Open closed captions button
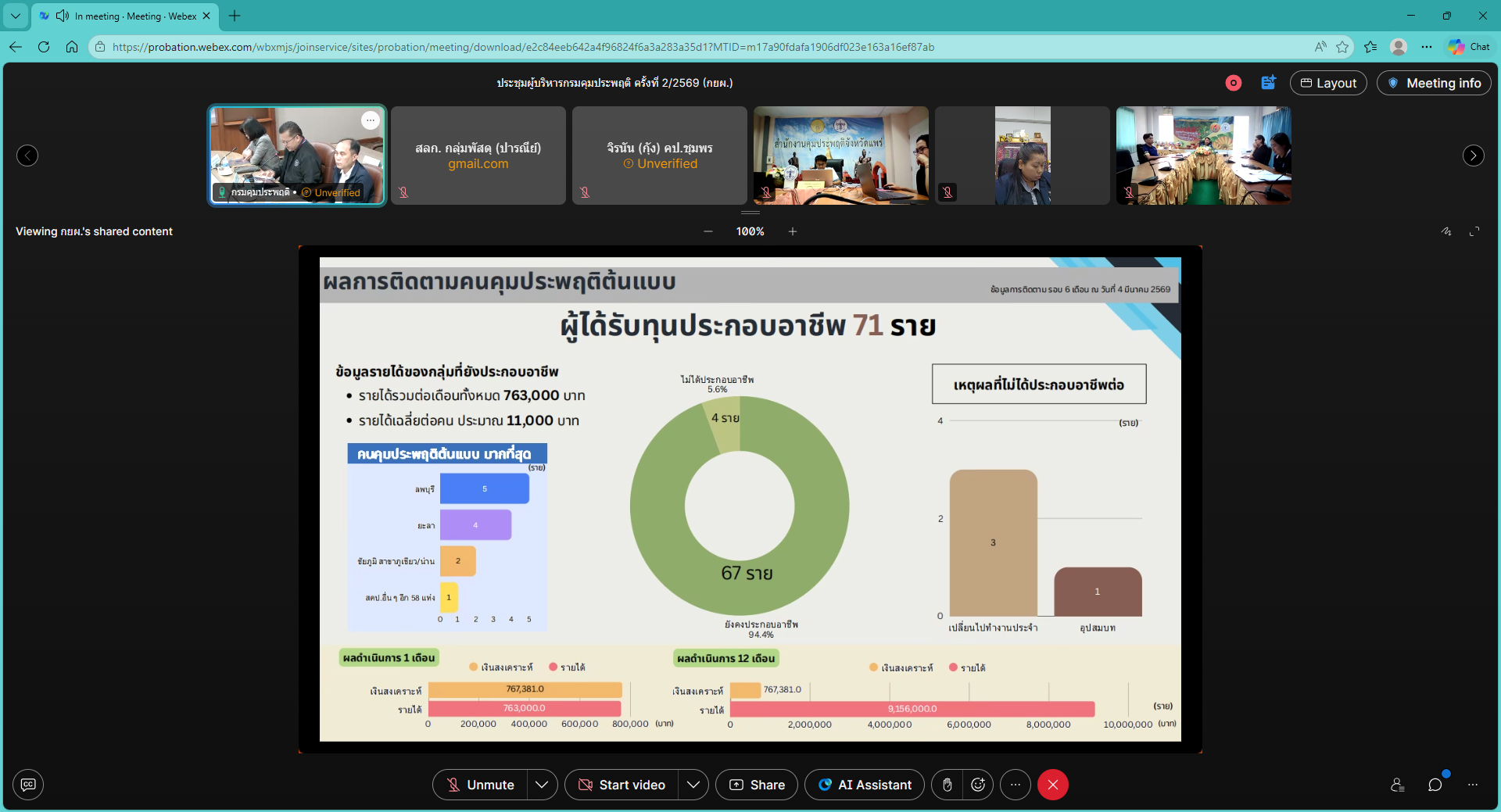This screenshot has height=812, width=1501. click(28, 785)
